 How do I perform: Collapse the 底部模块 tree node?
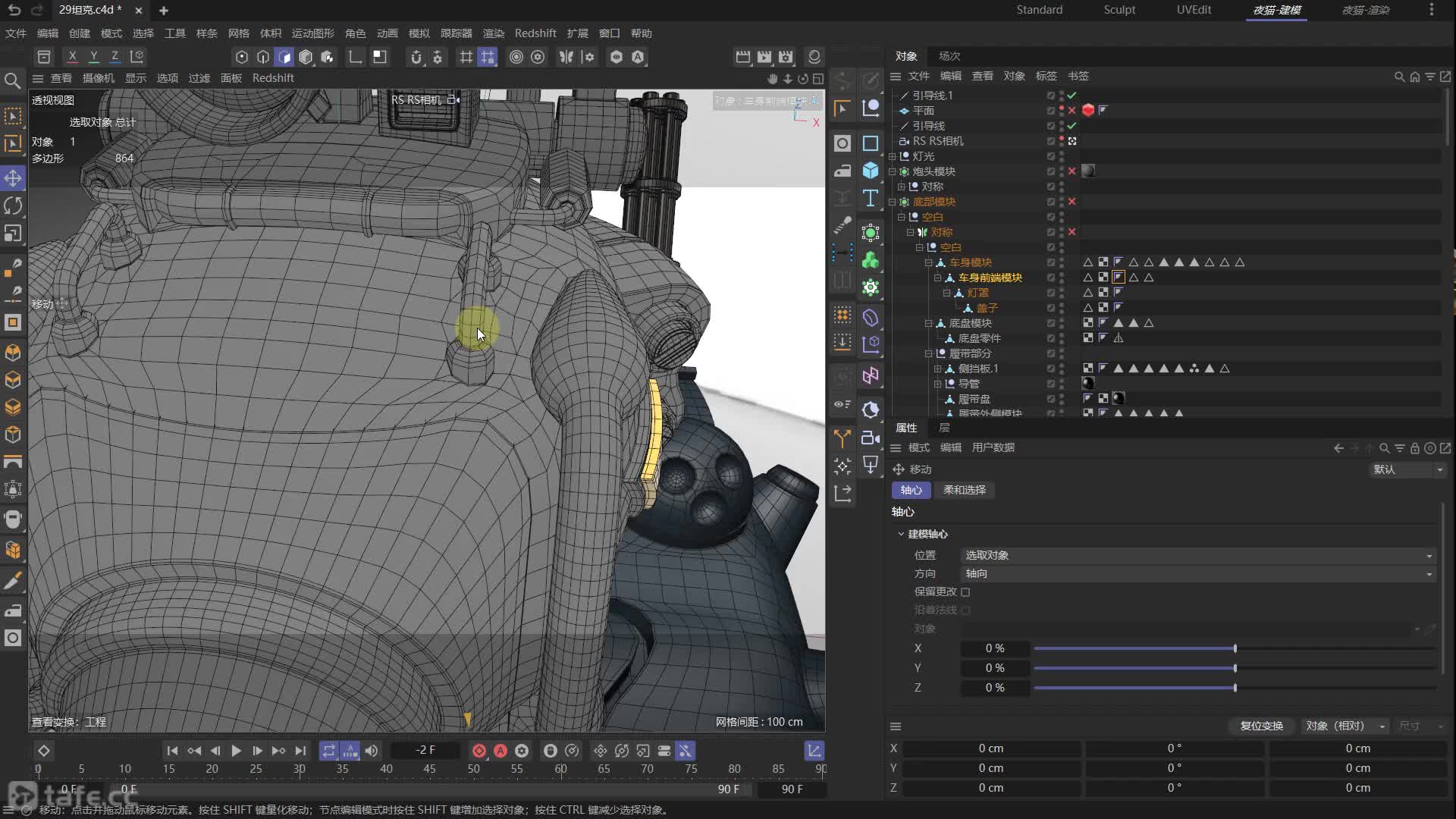[893, 202]
